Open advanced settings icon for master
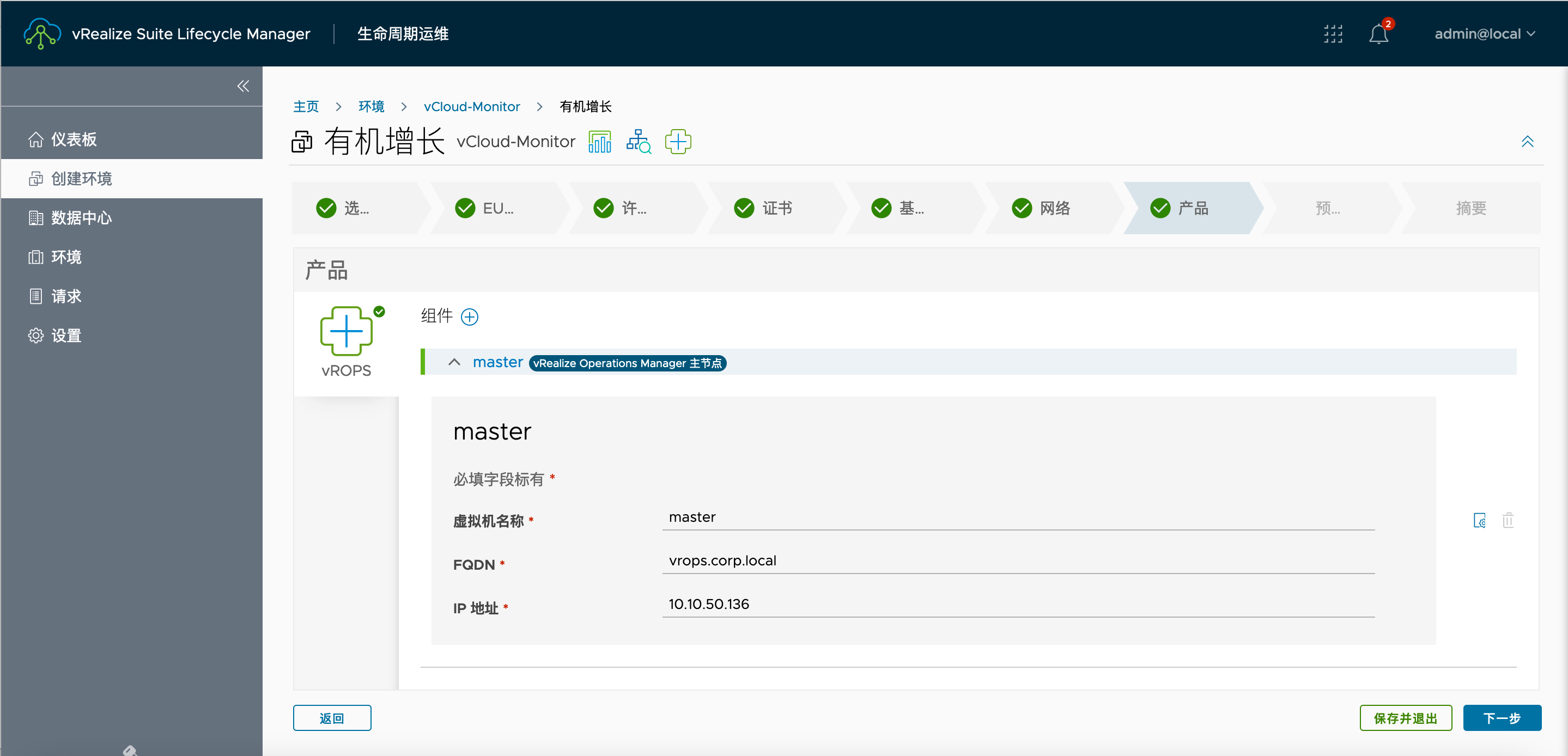This screenshot has height=756, width=1568. 1479,521
